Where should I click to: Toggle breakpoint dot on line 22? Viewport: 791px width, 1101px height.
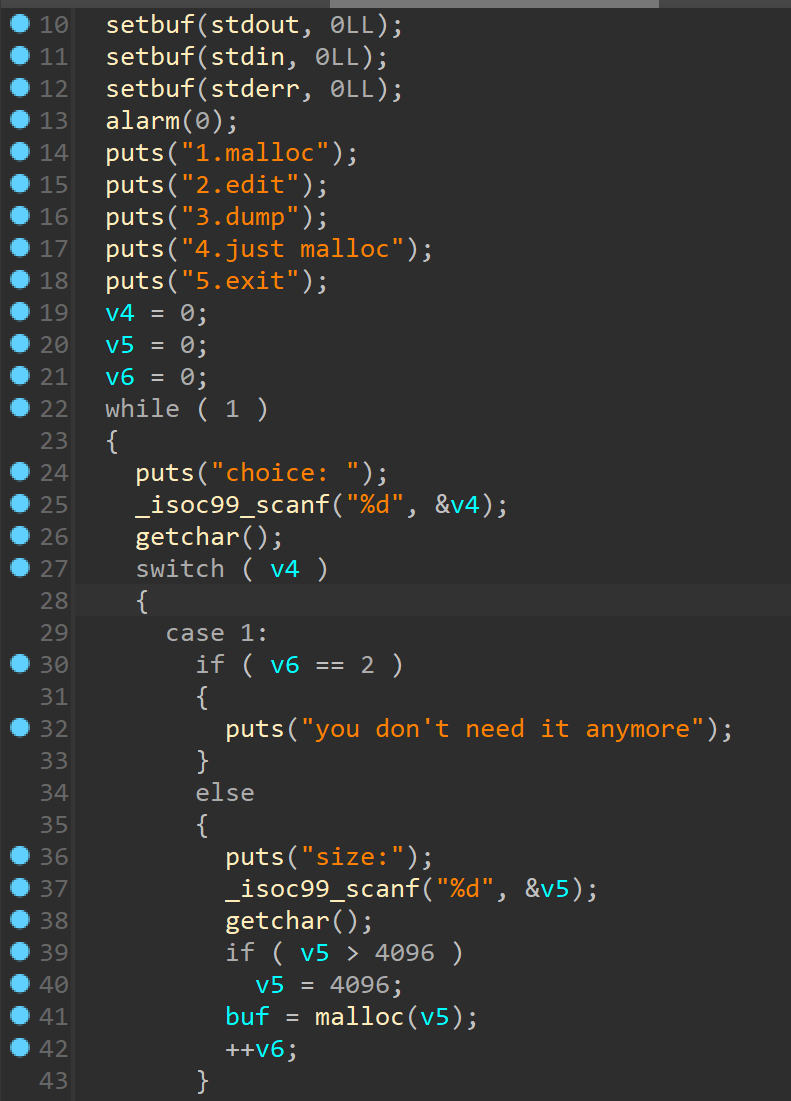(20, 408)
